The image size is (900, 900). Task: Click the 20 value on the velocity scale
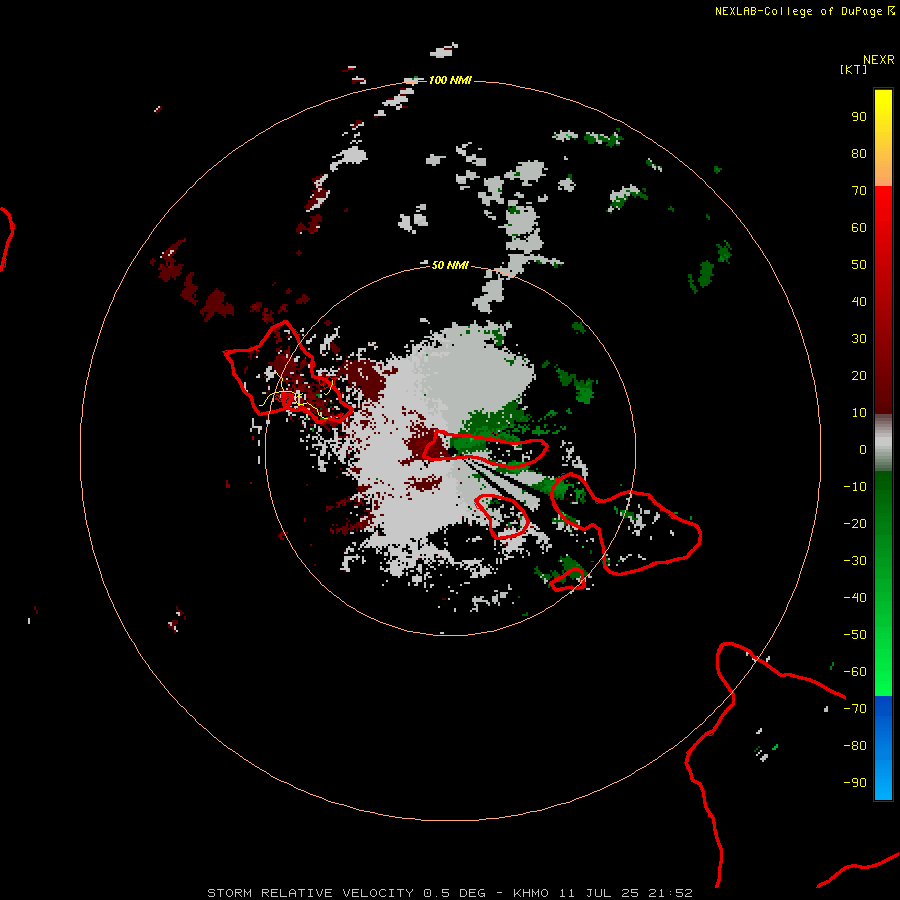click(x=859, y=376)
